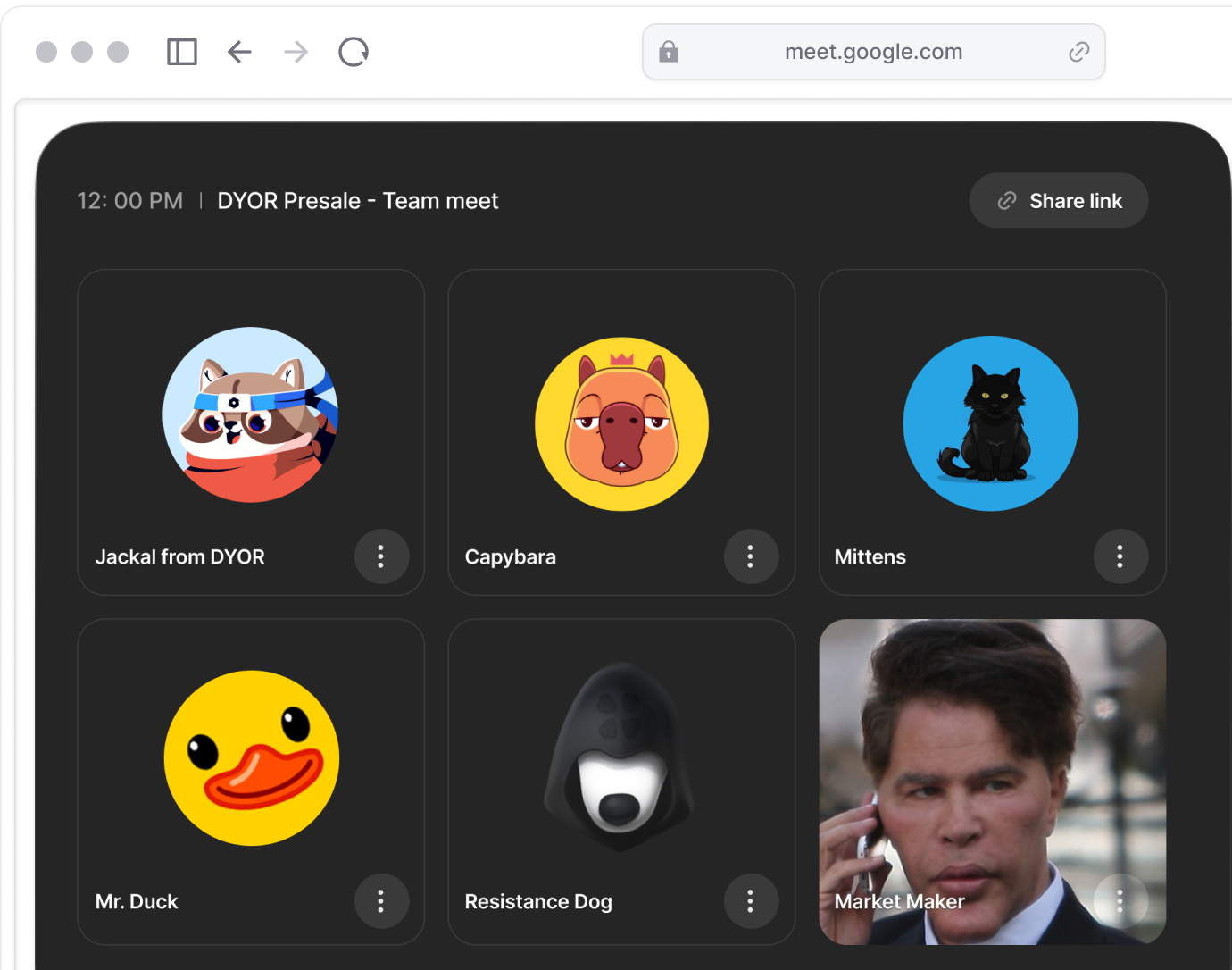Click the meeting title DYOR Presale - Team meet
The height and width of the screenshot is (970, 1232).
click(x=357, y=200)
